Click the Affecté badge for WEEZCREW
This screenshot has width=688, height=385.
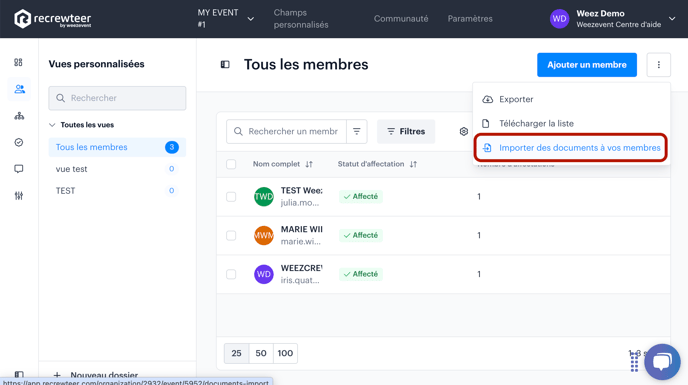pyautogui.click(x=361, y=274)
